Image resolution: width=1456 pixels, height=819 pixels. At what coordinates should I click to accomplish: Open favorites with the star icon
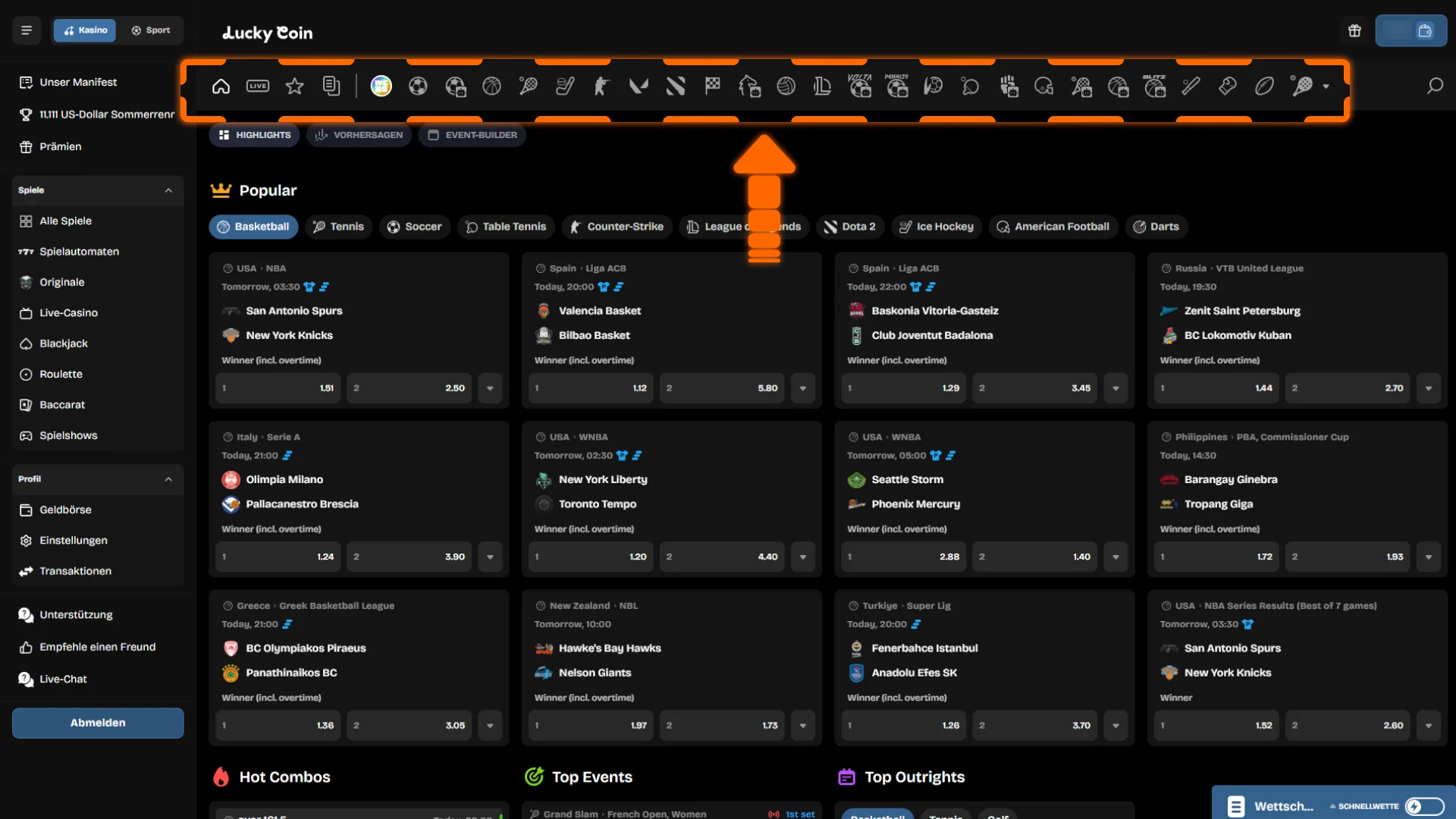294,86
